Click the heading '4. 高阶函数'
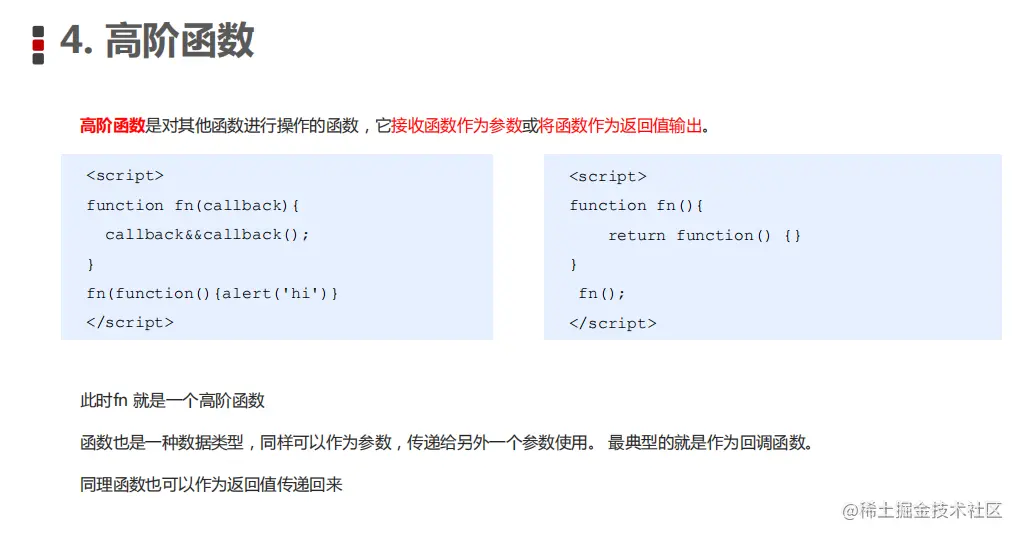Viewport: 1020px width, 538px height. tap(157, 42)
